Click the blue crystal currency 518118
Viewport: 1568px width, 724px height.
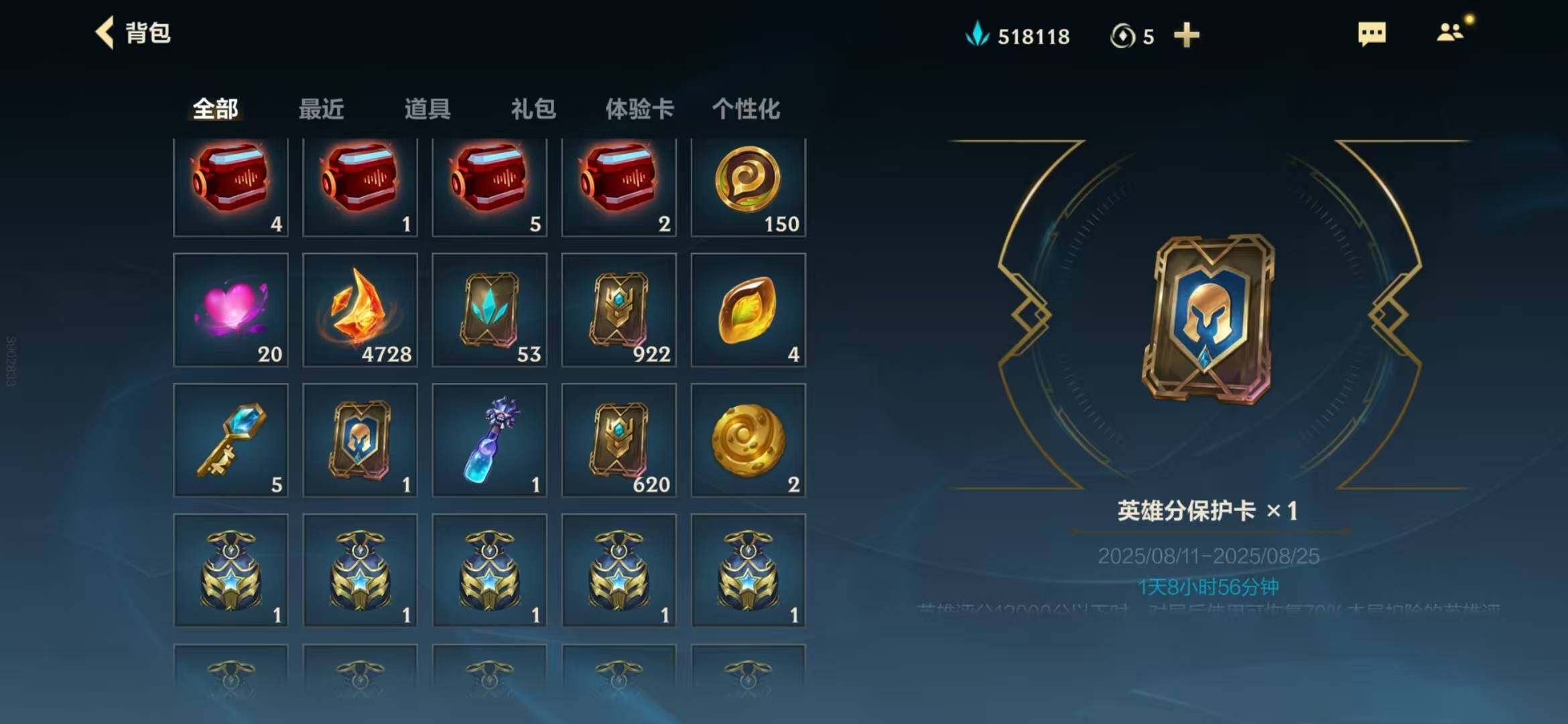pyautogui.click(x=1017, y=36)
